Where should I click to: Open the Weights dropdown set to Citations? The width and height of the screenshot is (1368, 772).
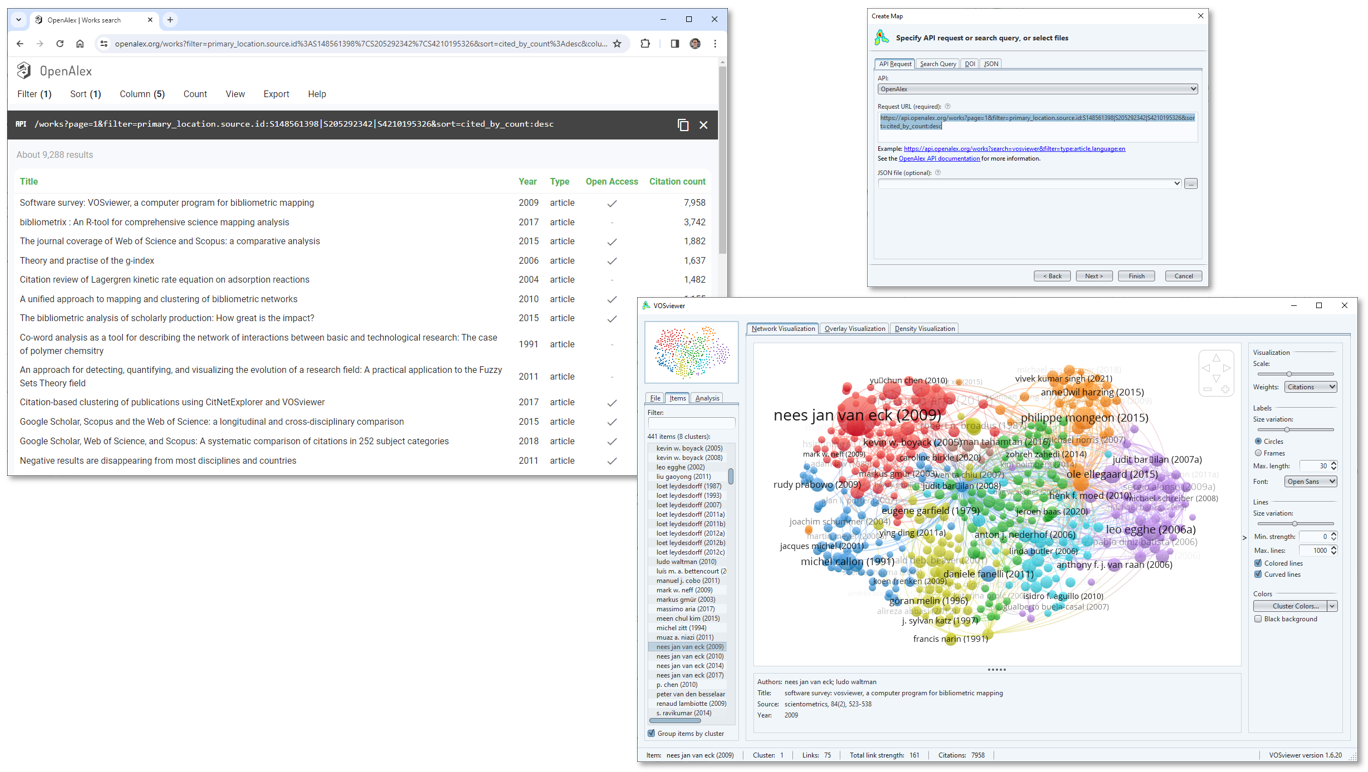(1311, 387)
